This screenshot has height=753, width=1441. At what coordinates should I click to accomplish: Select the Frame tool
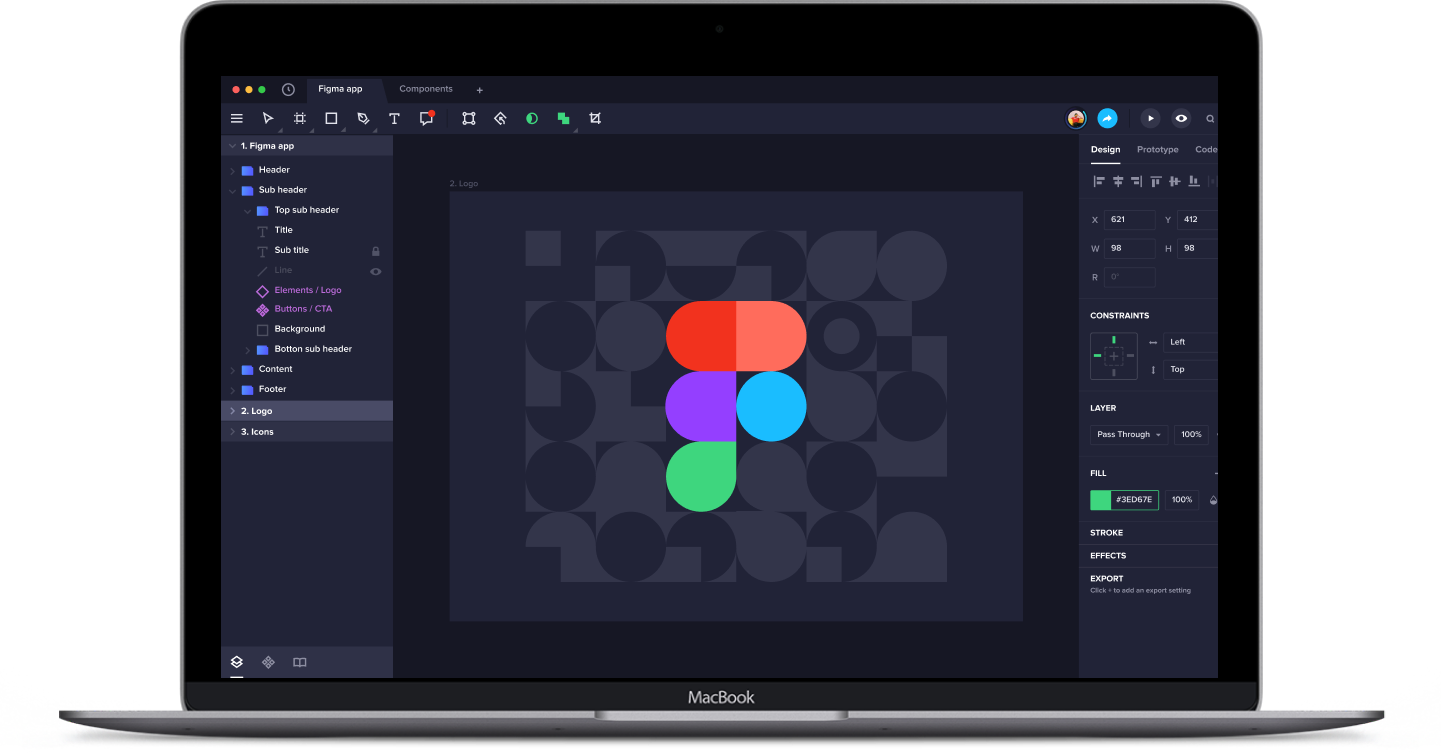[x=300, y=118]
